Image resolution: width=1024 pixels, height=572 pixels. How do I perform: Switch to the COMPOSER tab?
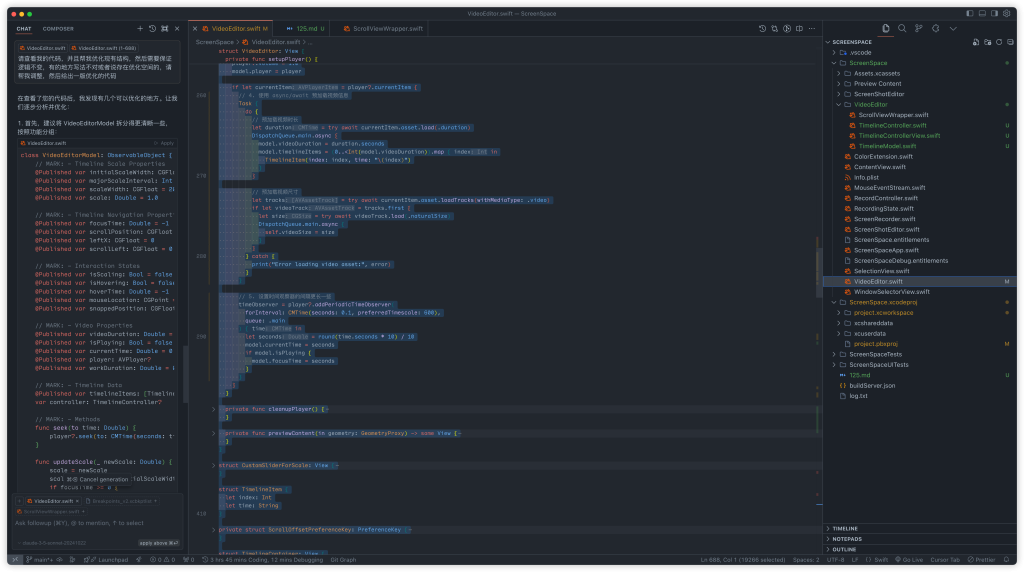58,29
